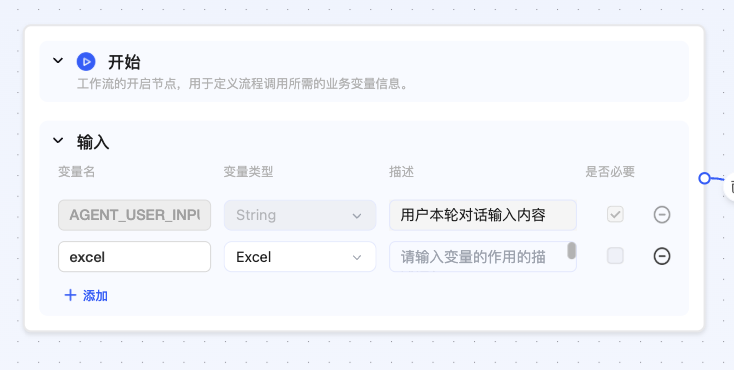The height and width of the screenshot is (370, 734).
Task: Collapse the 输入 section using its chevron
Action: pyautogui.click(x=58, y=140)
